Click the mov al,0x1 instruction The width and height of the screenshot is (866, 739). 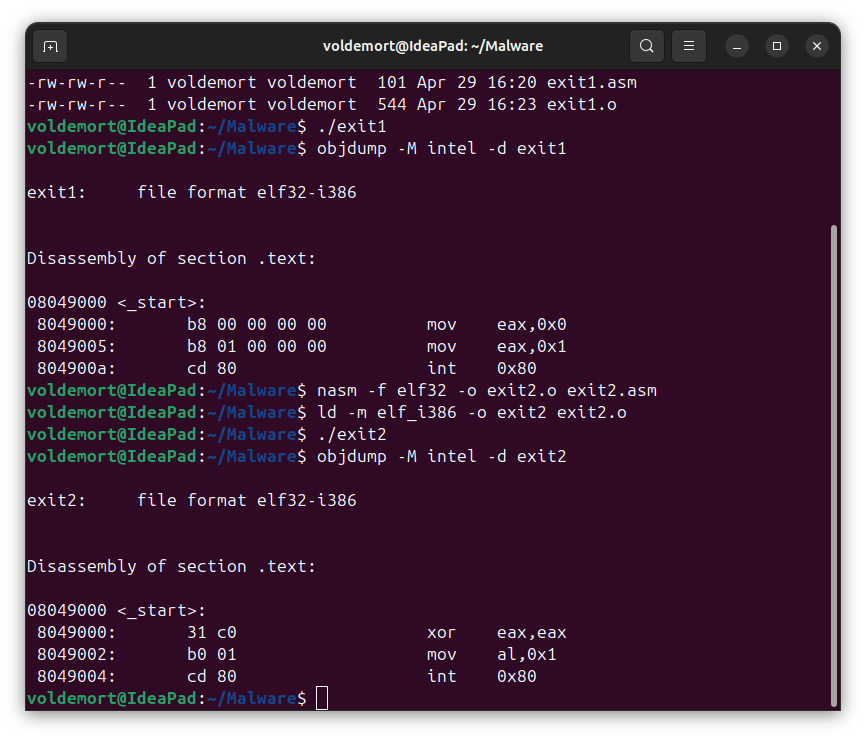(x=492, y=654)
